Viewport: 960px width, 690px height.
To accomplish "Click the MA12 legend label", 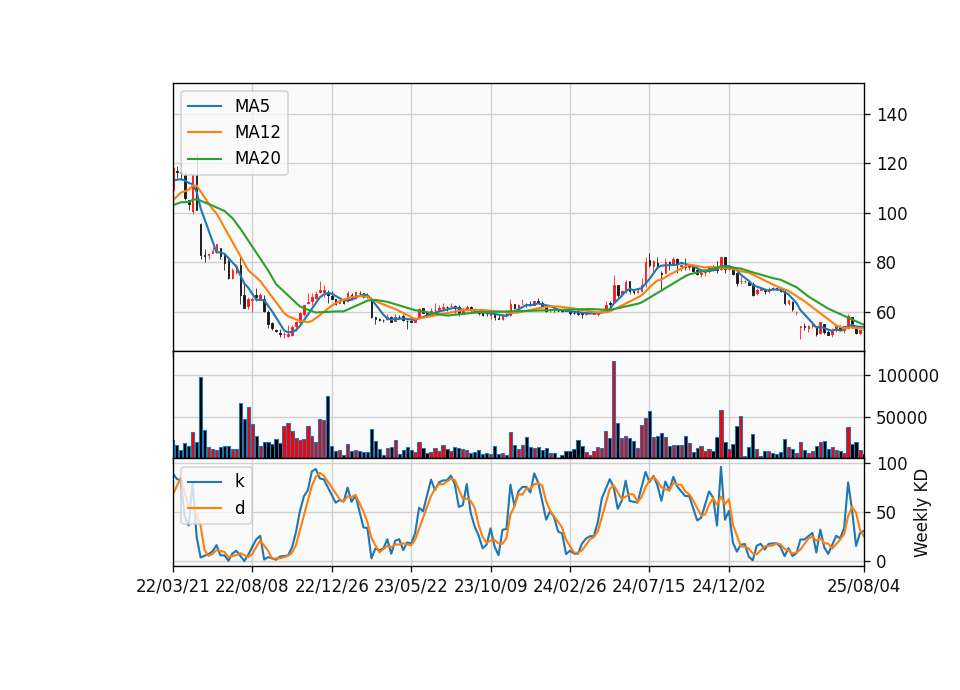I will pos(257,132).
